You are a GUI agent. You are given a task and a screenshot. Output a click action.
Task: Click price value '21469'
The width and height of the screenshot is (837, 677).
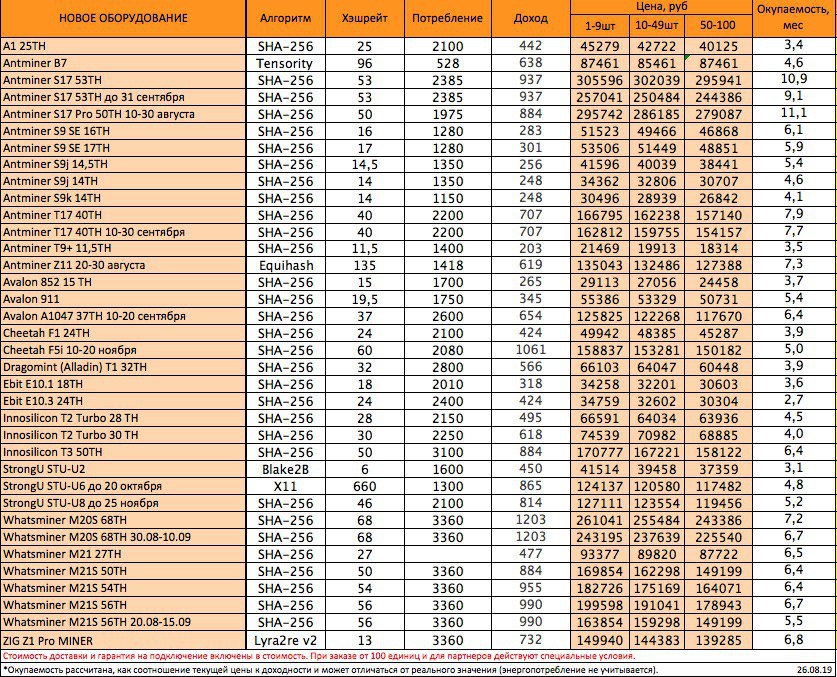[x=600, y=249]
